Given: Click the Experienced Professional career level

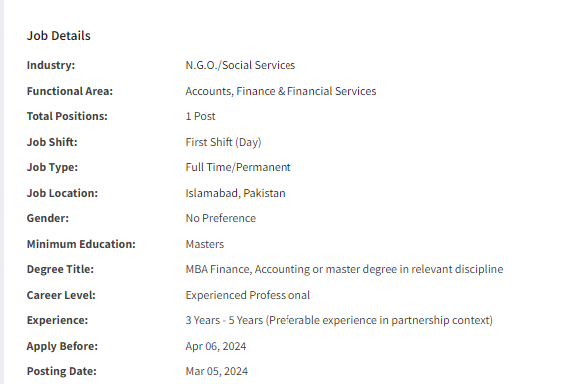Looking at the screenshot, I should [x=248, y=295].
